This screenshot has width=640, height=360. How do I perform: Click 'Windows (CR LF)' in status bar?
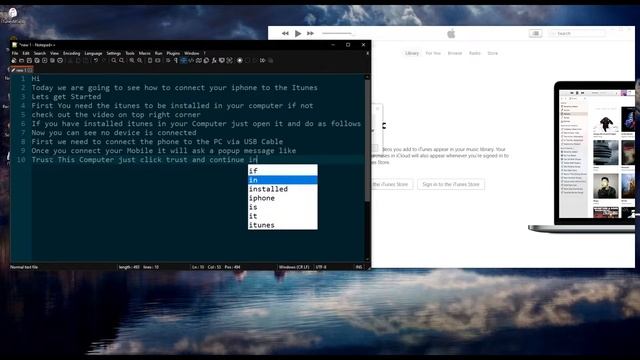click(294, 267)
